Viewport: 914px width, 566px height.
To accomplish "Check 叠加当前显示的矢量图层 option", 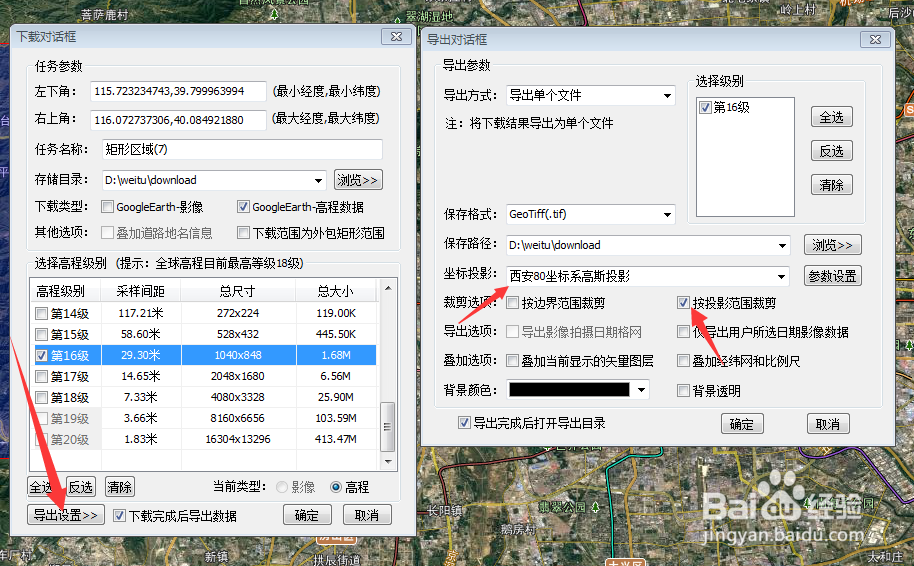I will tap(512, 361).
